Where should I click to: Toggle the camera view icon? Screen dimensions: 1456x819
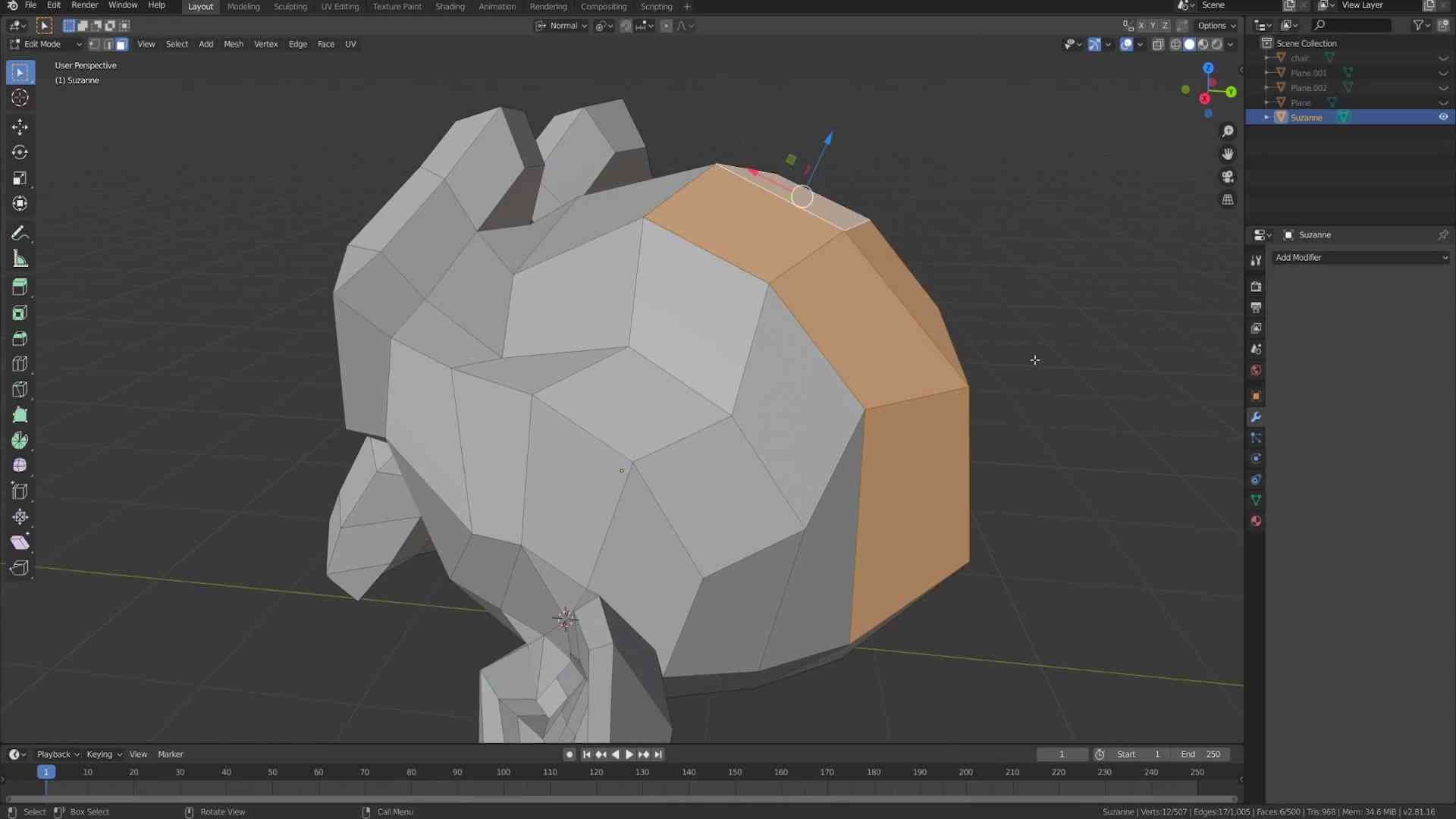[x=1228, y=177]
